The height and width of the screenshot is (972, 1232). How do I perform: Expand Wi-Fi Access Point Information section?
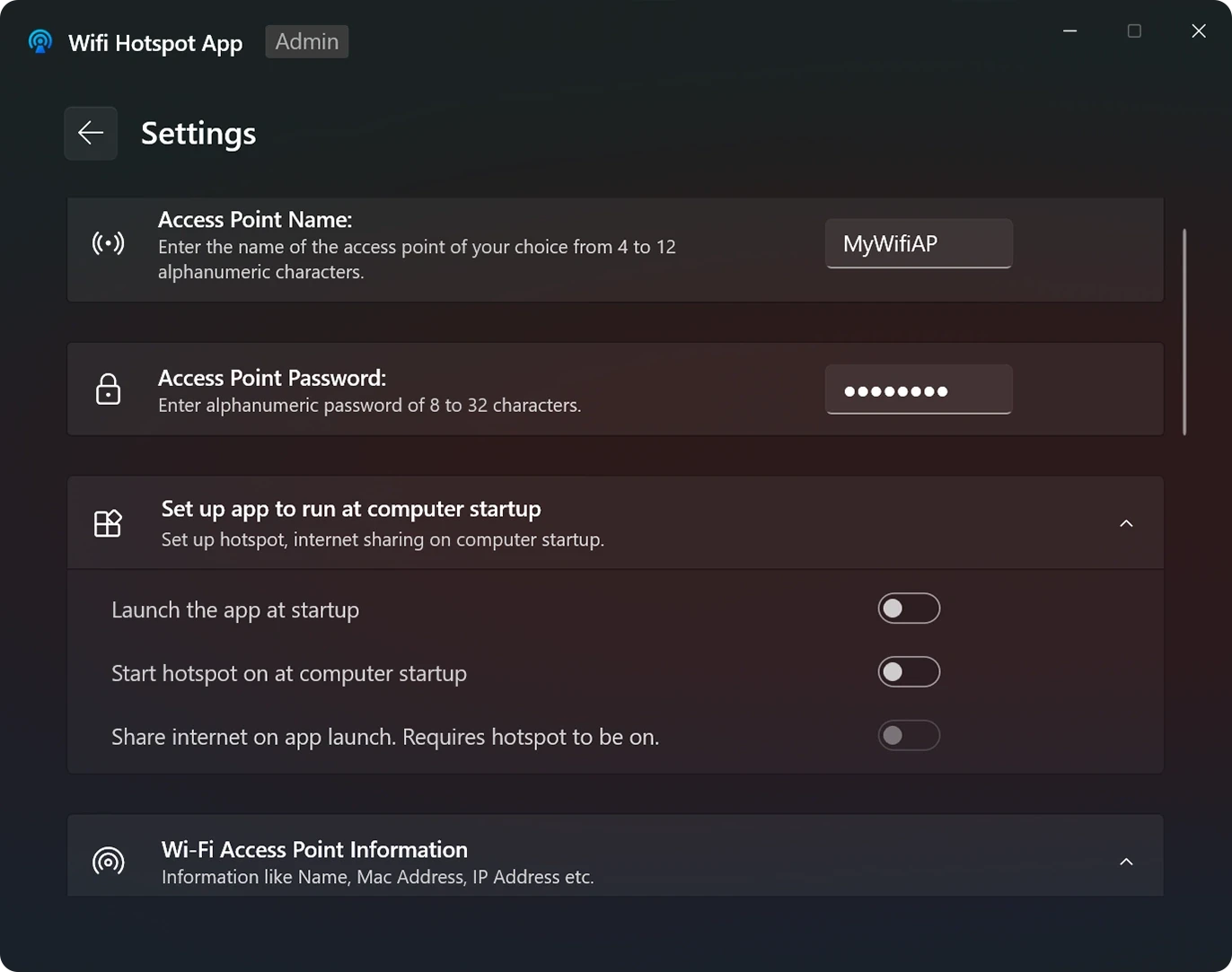1126,861
